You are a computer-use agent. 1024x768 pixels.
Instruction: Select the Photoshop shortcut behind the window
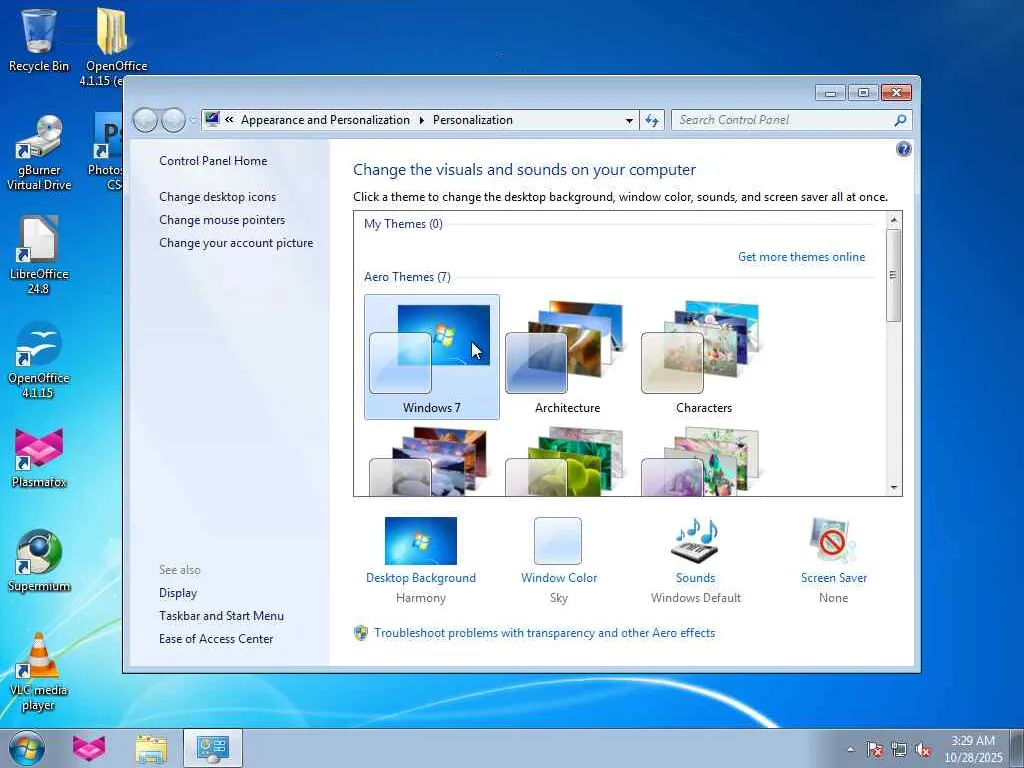106,152
